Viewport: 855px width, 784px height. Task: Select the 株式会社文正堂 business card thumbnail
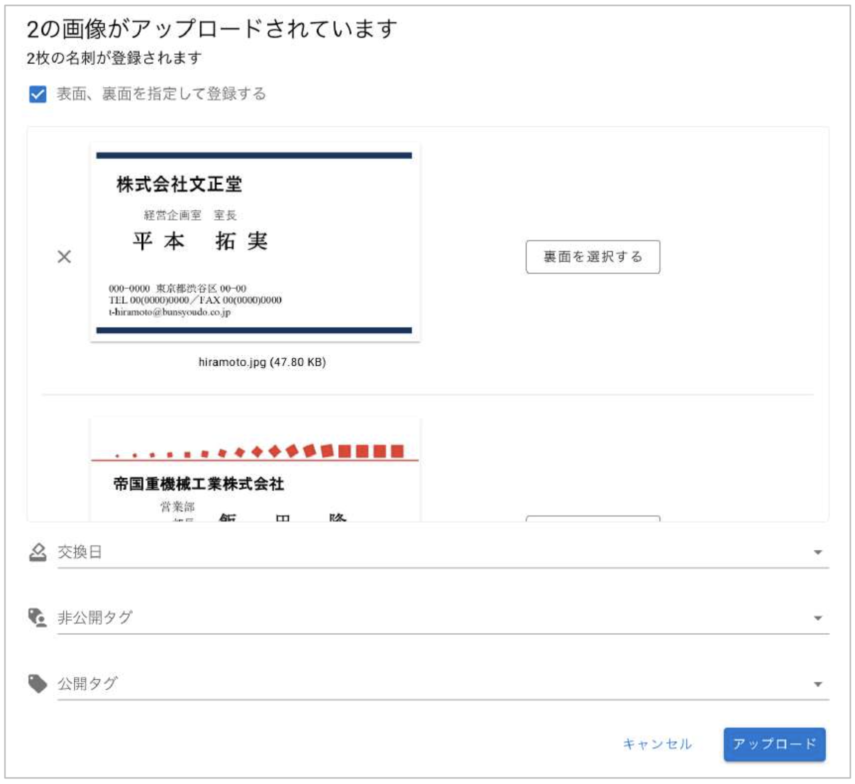[255, 243]
